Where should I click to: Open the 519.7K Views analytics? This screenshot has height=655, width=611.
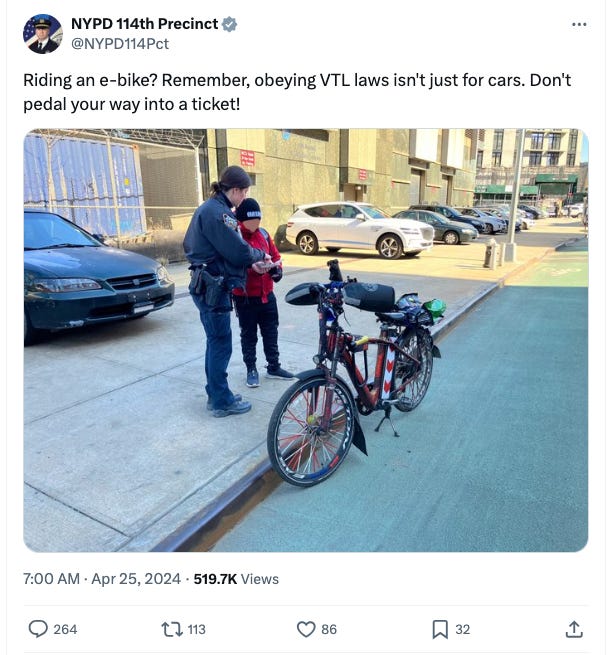[x=236, y=579]
